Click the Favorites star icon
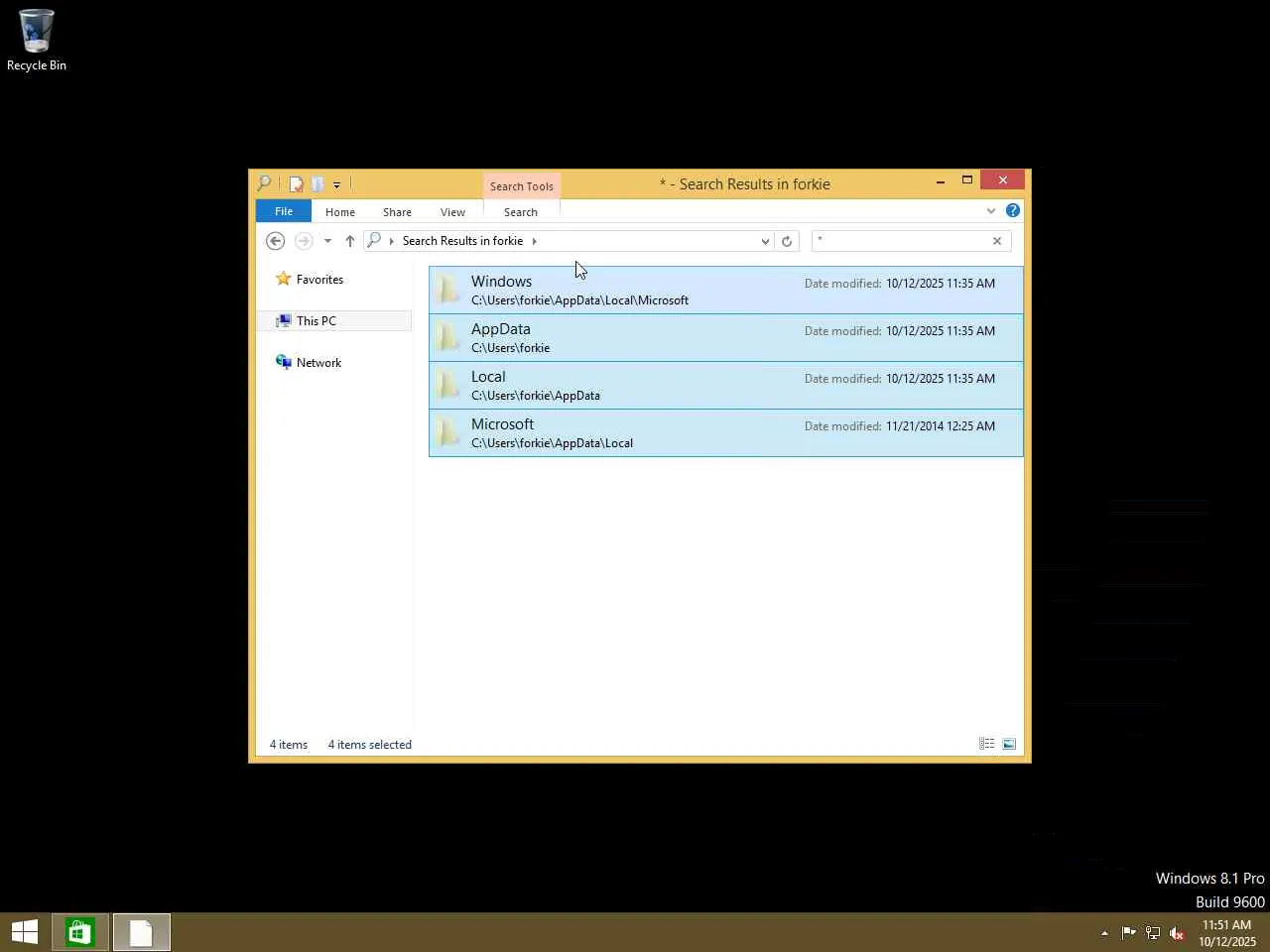The height and width of the screenshot is (952, 1270). click(x=284, y=279)
